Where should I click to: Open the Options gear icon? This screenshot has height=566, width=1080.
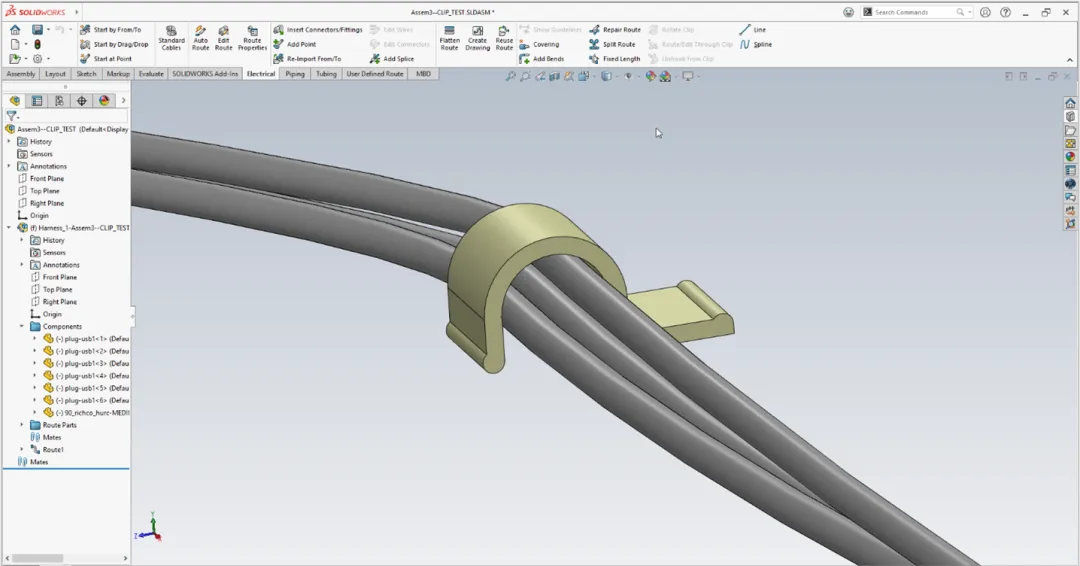coord(37,59)
